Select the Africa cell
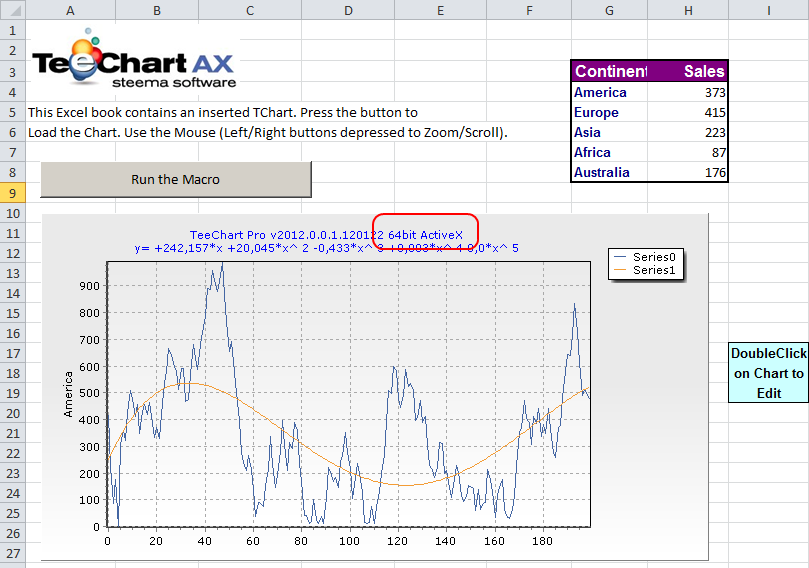This screenshot has width=809, height=568. point(610,152)
